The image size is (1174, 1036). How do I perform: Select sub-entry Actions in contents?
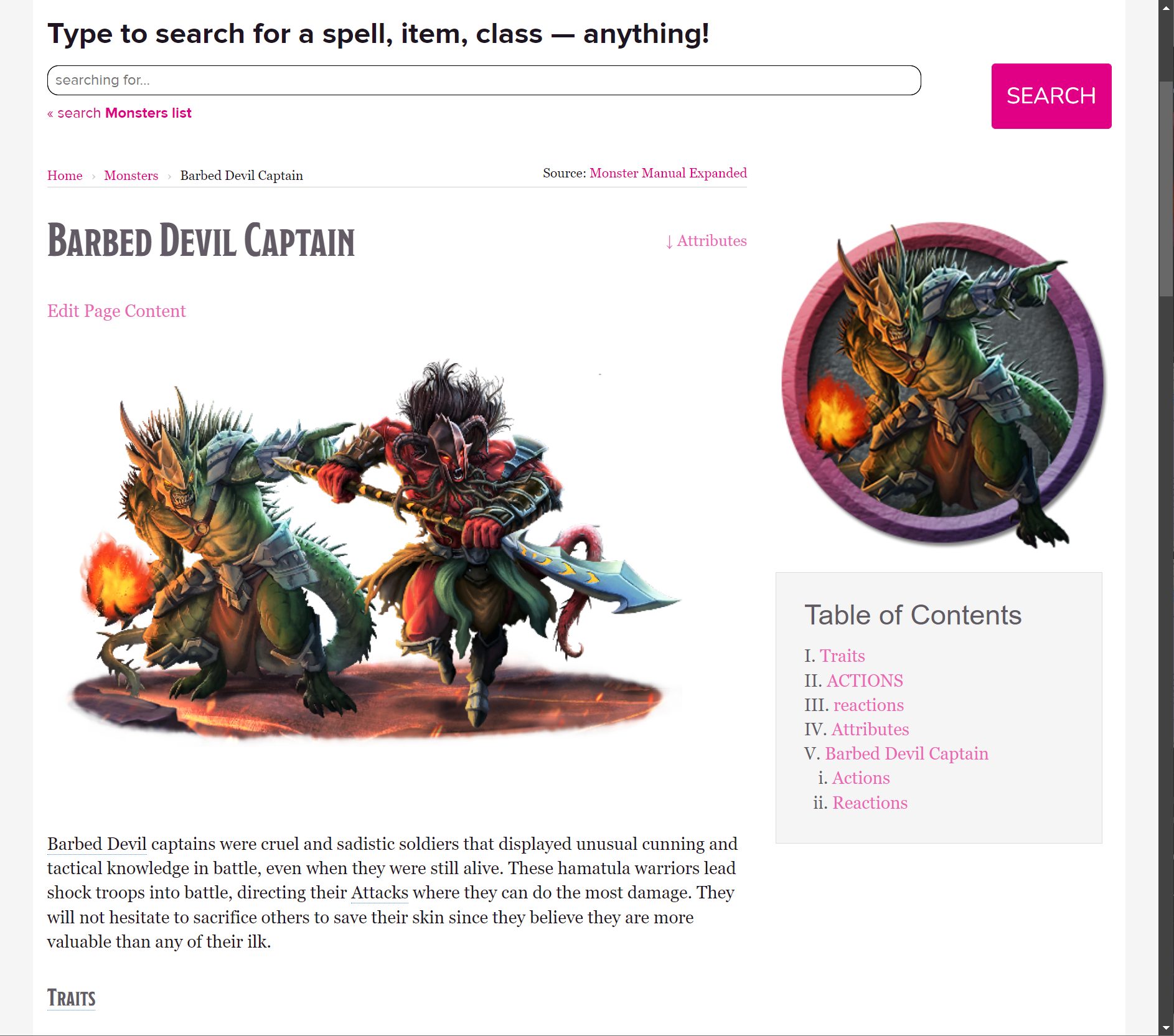point(860,778)
